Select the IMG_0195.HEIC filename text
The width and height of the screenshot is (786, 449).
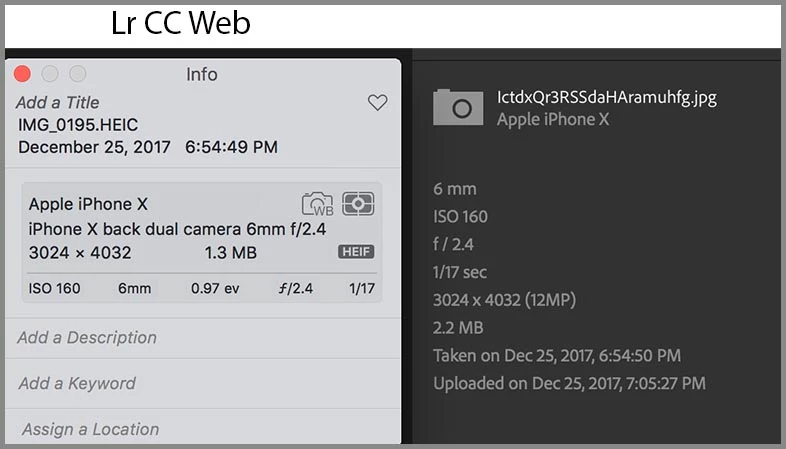pyautogui.click(x=78, y=125)
